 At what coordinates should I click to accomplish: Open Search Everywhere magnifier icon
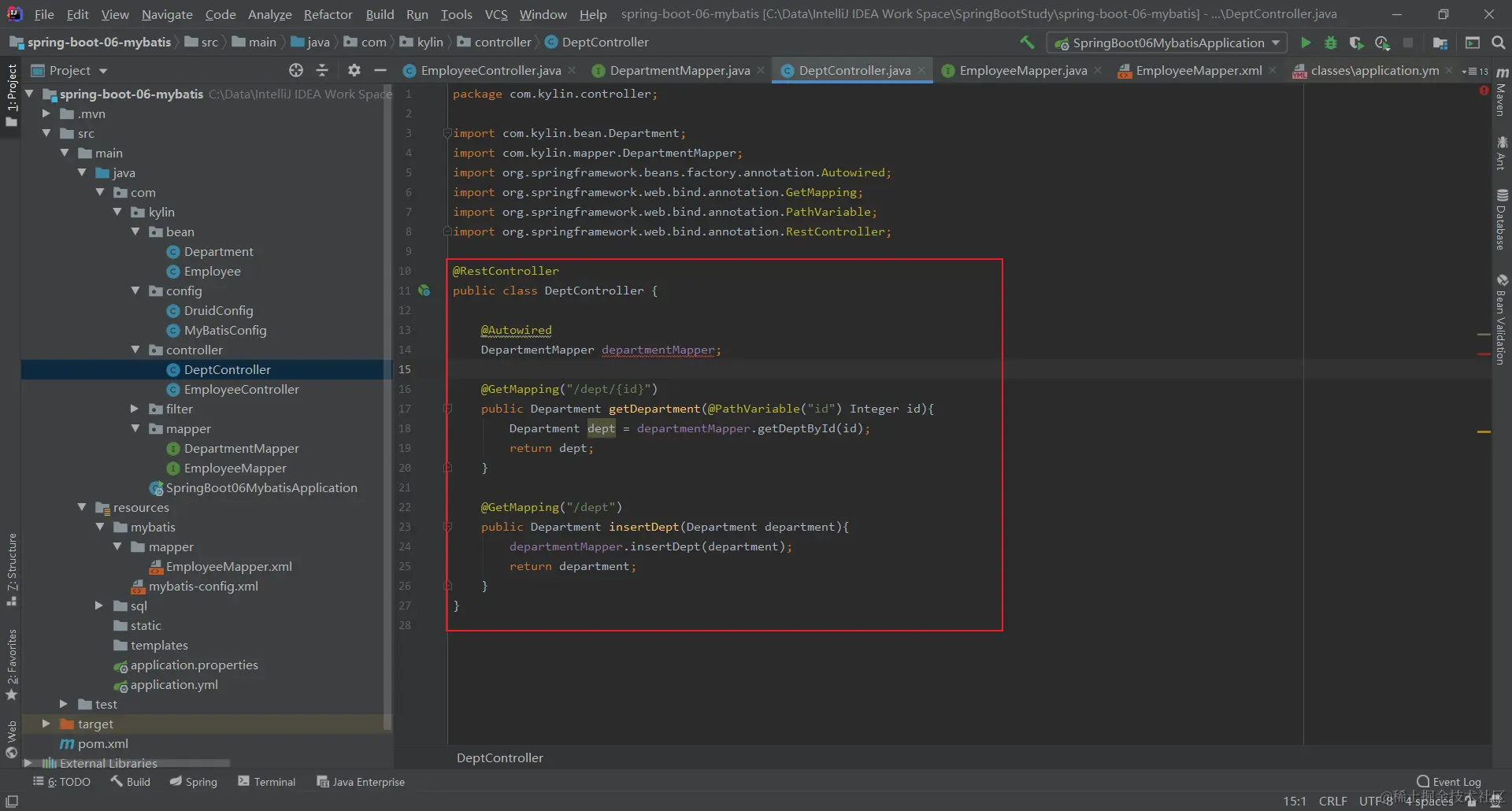click(x=1499, y=43)
